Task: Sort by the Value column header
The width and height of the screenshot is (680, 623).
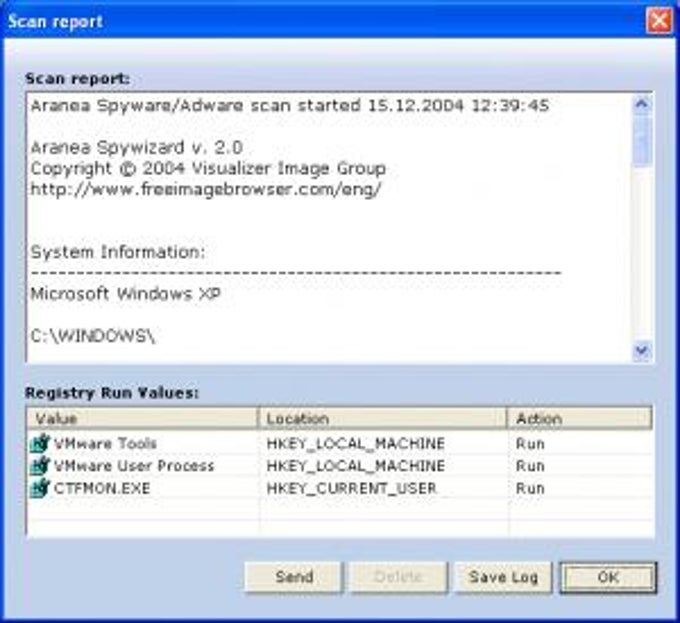Action: tap(142, 418)
